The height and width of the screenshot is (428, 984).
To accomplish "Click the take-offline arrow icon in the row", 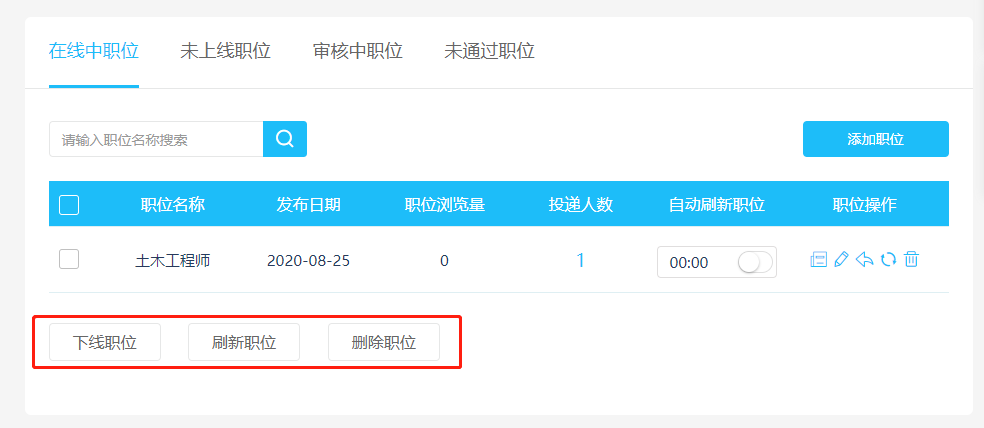I will 865,260.
